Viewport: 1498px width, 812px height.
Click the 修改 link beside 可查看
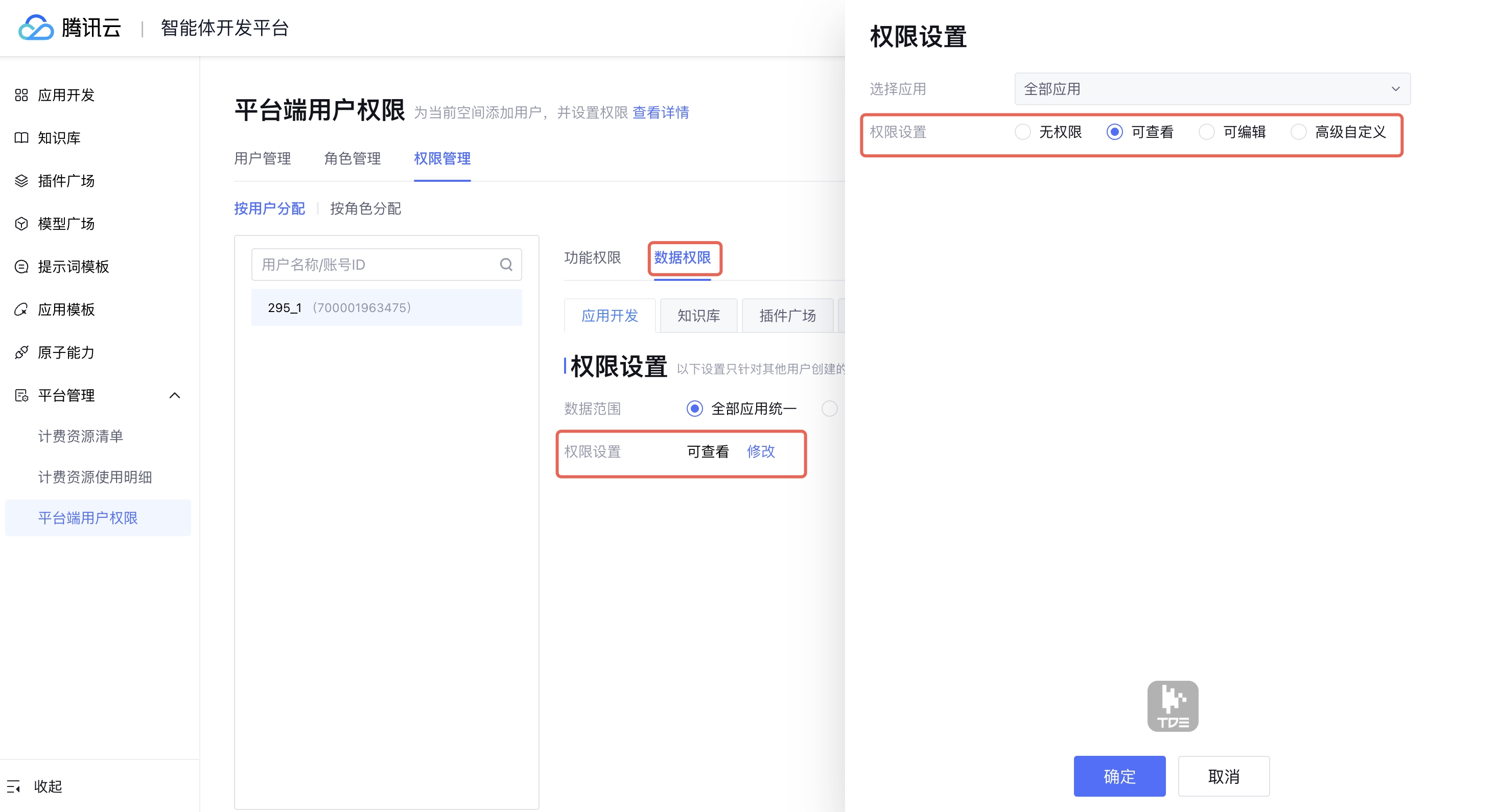(x=761, y=451)
